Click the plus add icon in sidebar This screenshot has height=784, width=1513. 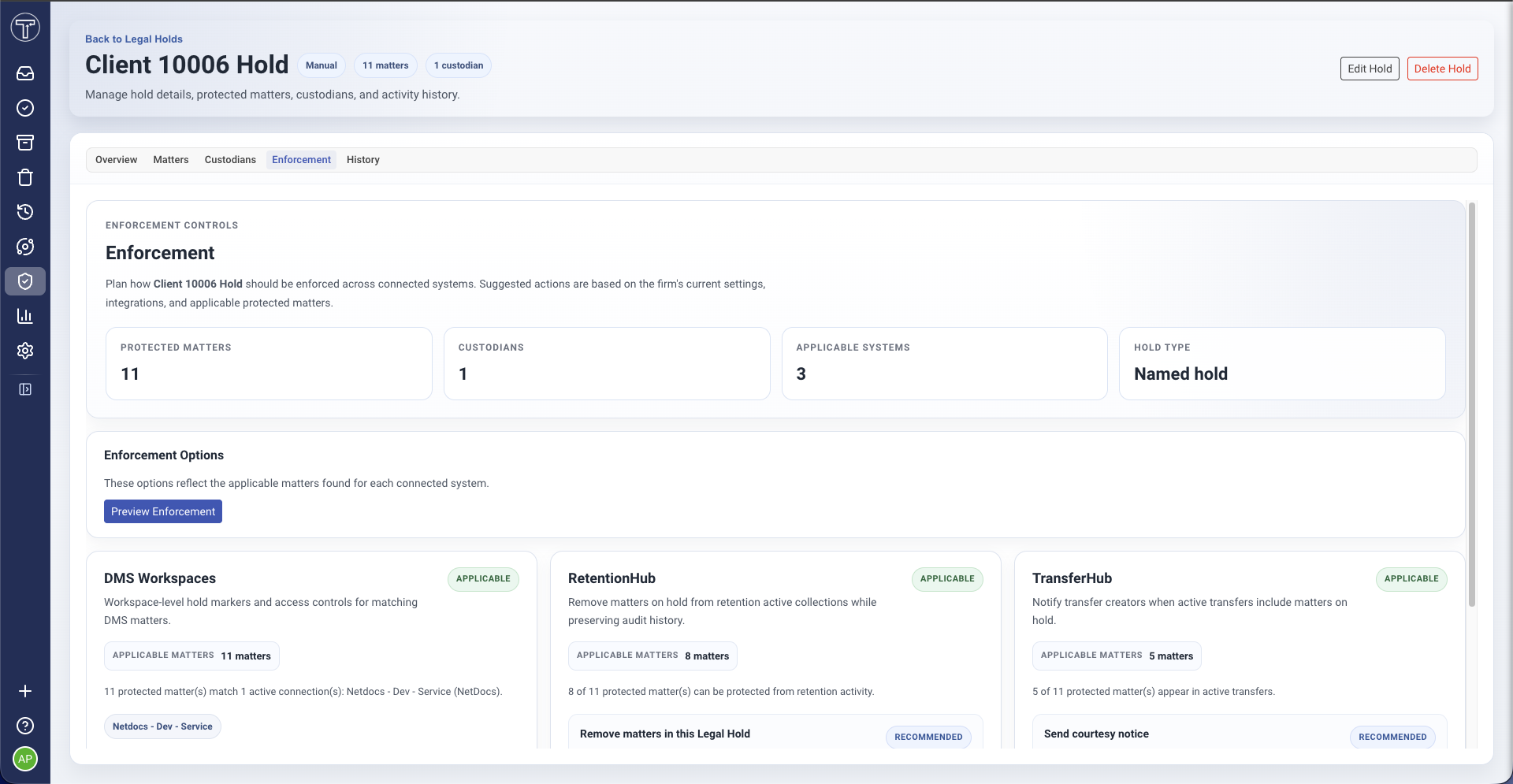25,691
